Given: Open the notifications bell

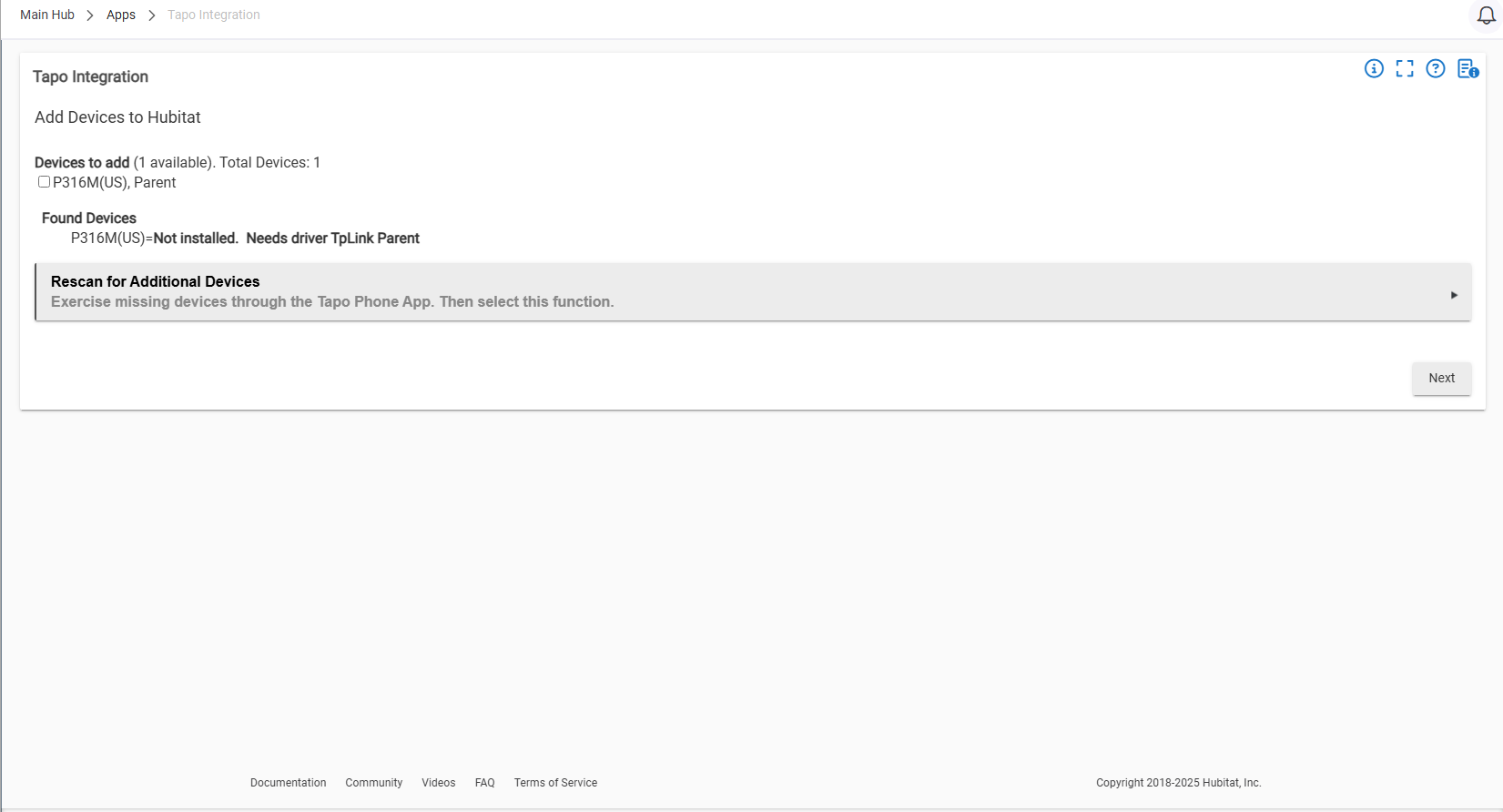Looking at the screenshot, I should click(1486, 15).
